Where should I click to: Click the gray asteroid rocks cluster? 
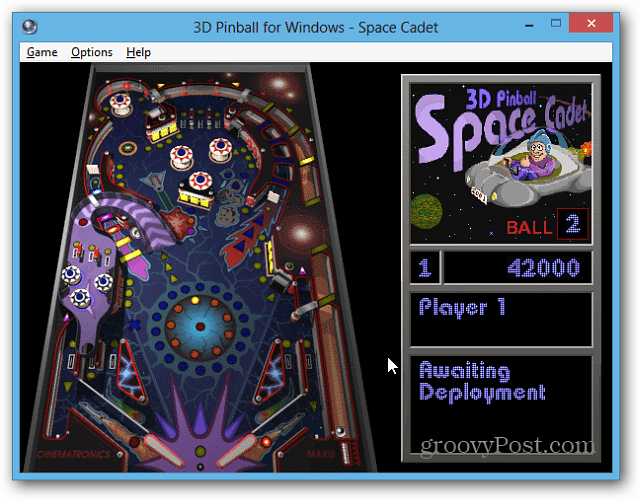click(x=229, y=201)
